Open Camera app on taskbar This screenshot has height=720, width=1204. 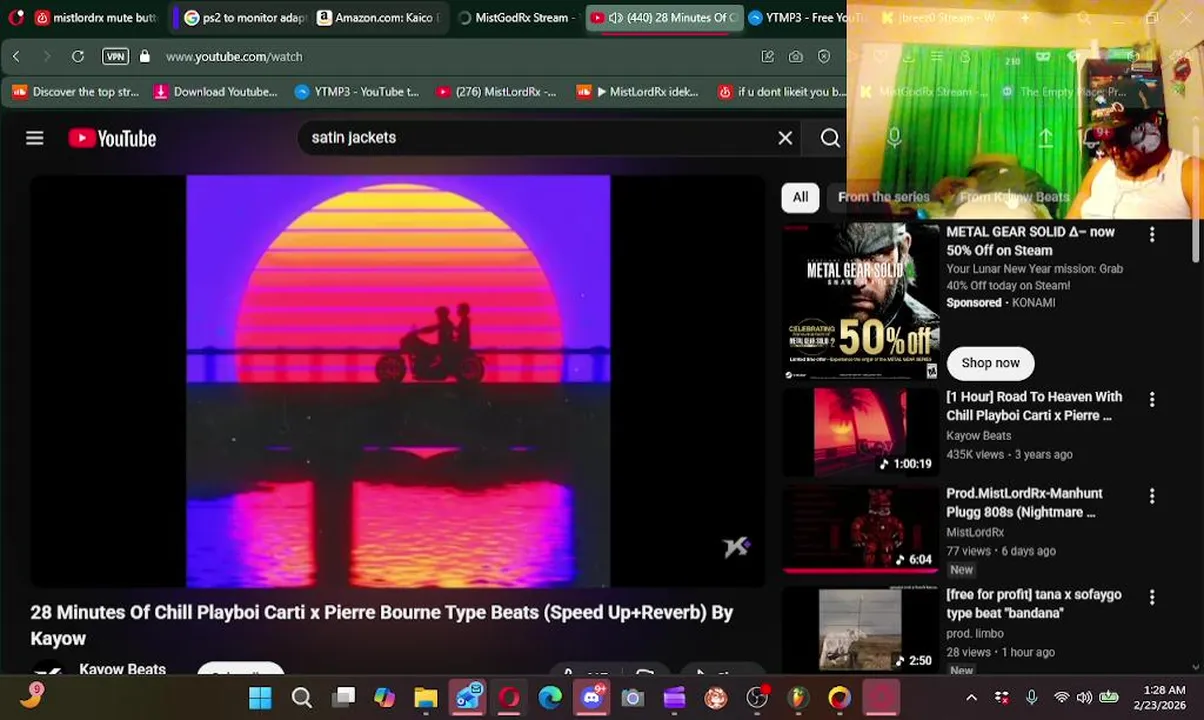633,698
